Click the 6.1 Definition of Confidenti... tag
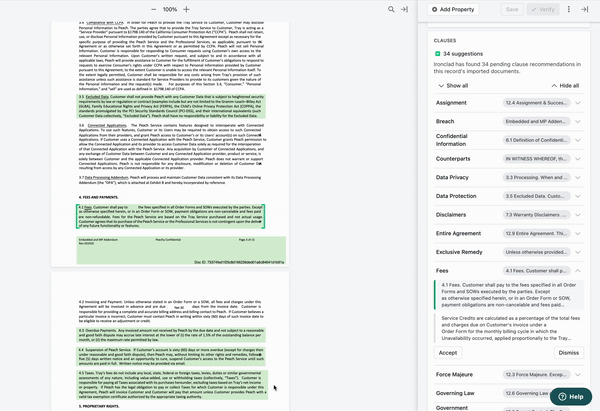Viewport: 600px width, 411px height. tap(536, 140)
